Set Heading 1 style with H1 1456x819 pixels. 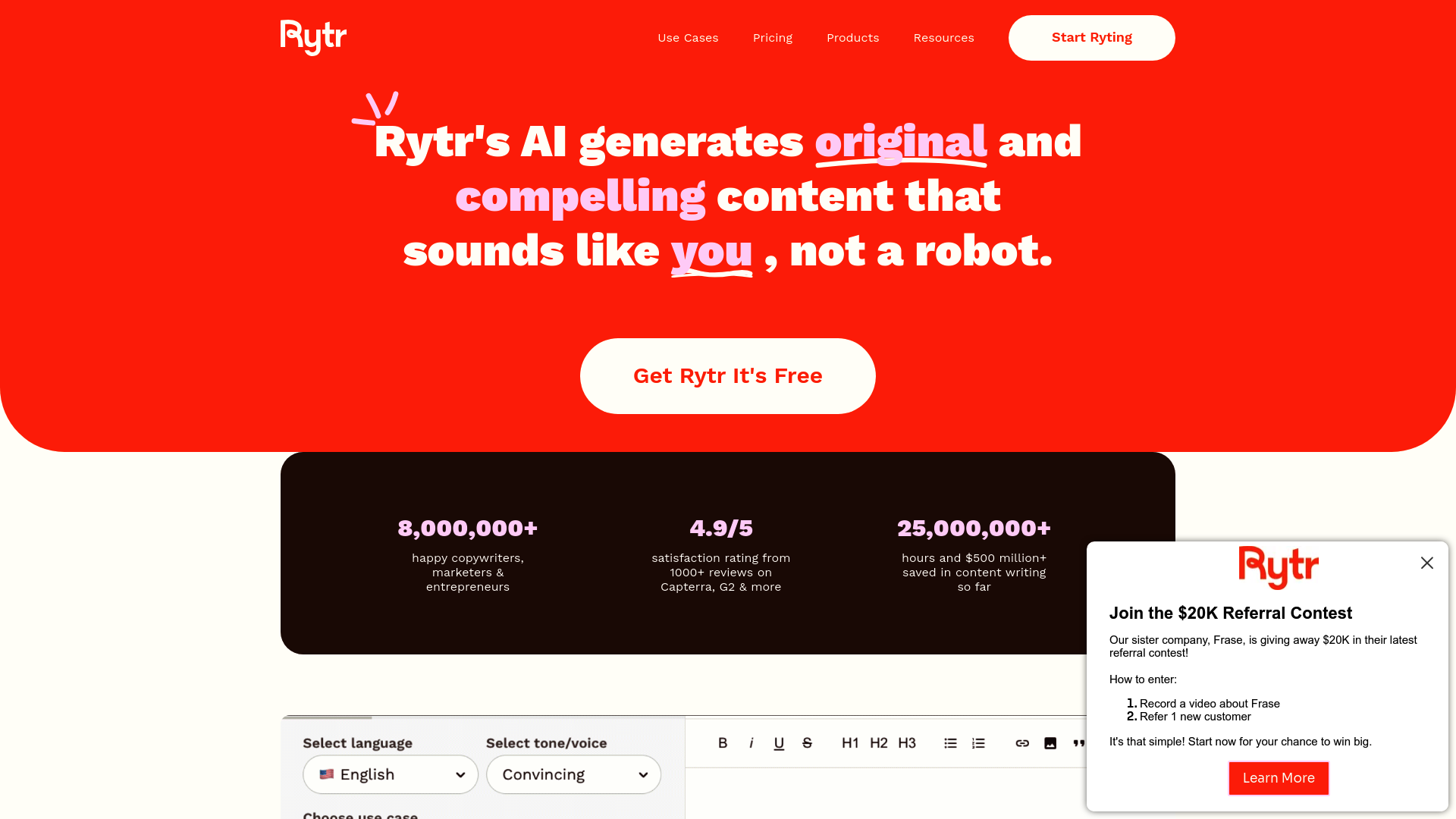pos(850,743)
